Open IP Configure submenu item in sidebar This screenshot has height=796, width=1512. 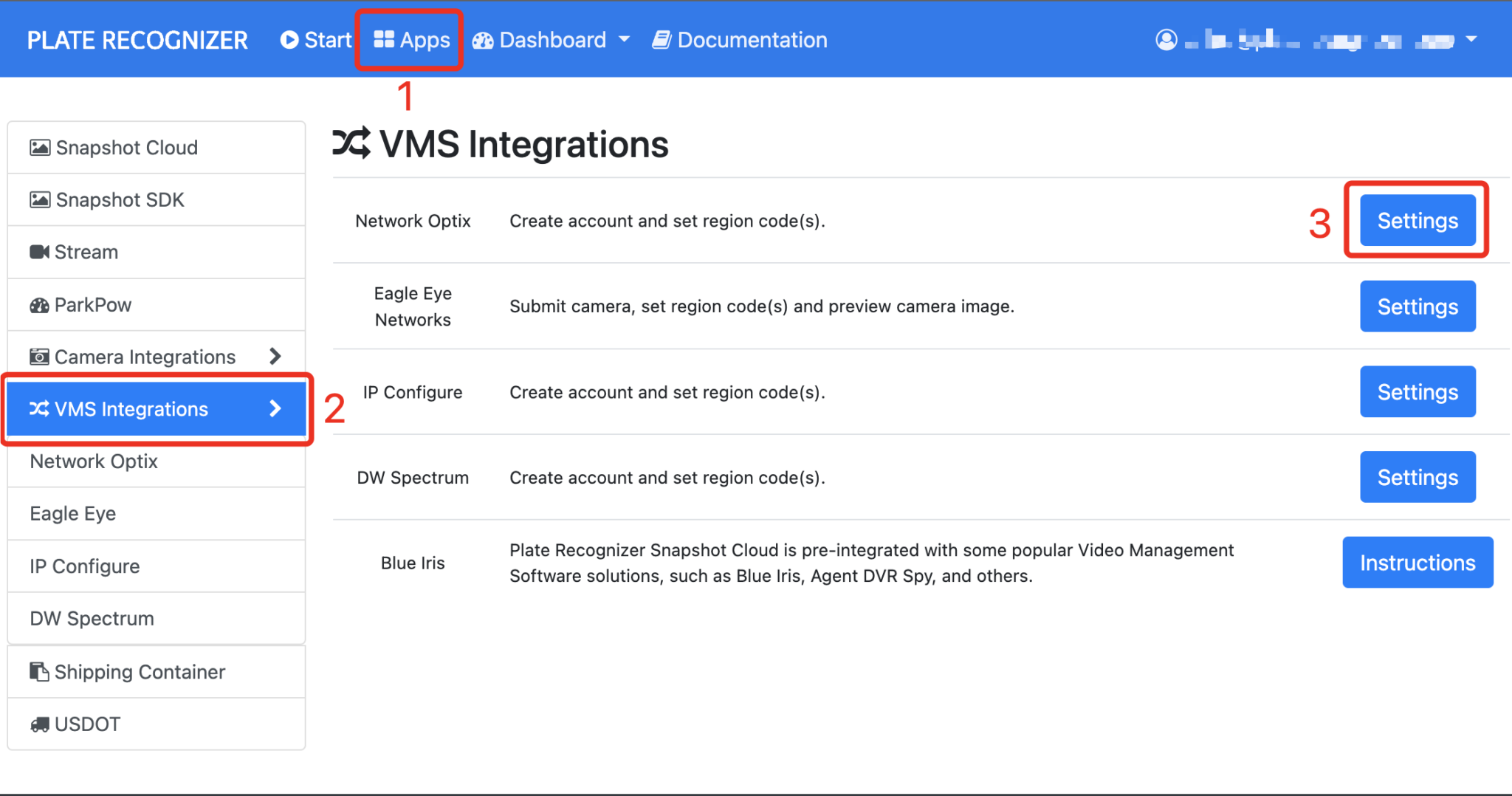(x=157, y=566)
